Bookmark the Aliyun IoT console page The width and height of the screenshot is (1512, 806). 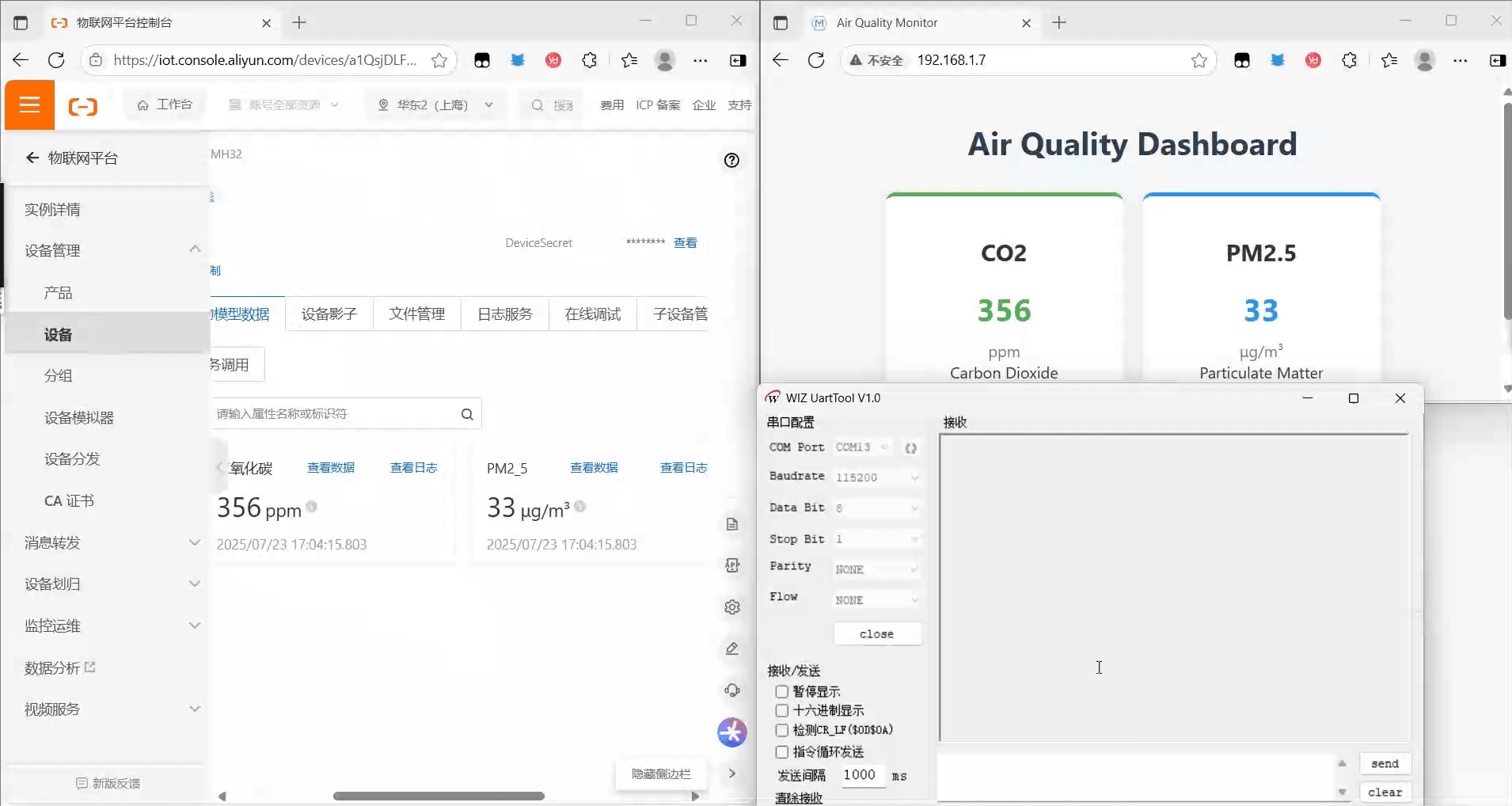(439, 60)
